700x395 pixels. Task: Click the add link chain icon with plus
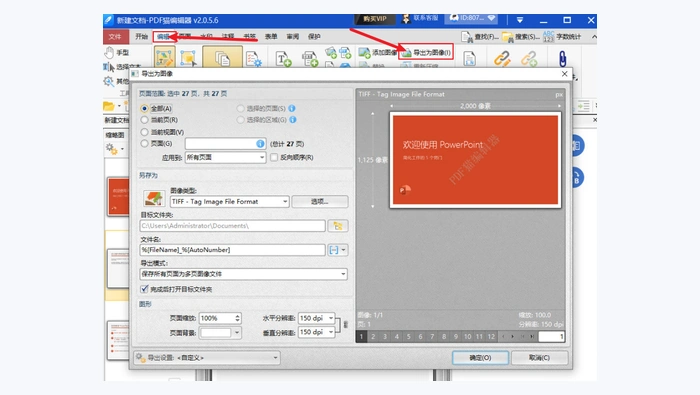pos(529,58)
